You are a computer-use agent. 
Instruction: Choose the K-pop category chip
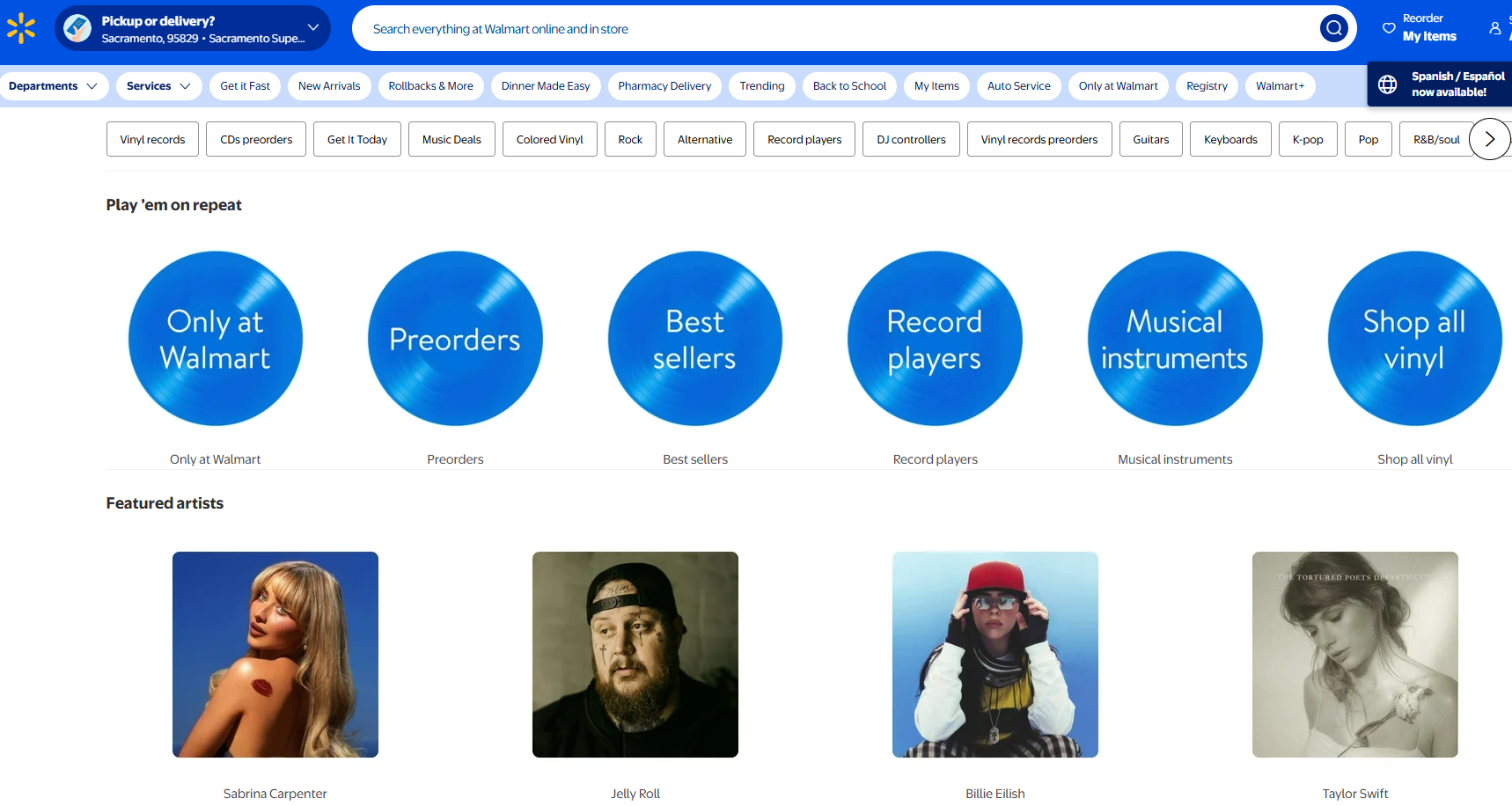pos(1307,140)
